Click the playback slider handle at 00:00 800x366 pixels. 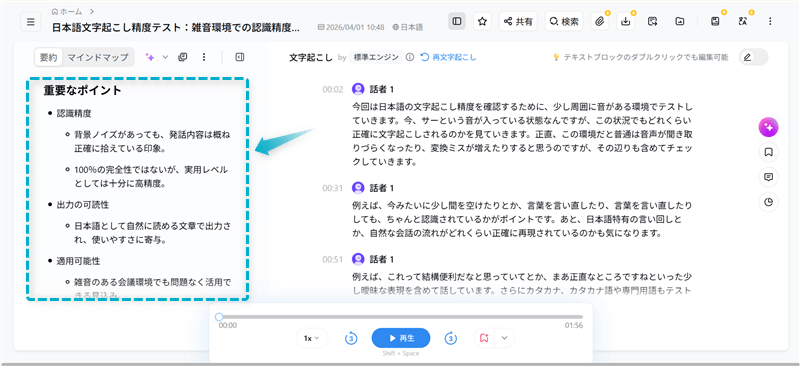tap(219, 316)
